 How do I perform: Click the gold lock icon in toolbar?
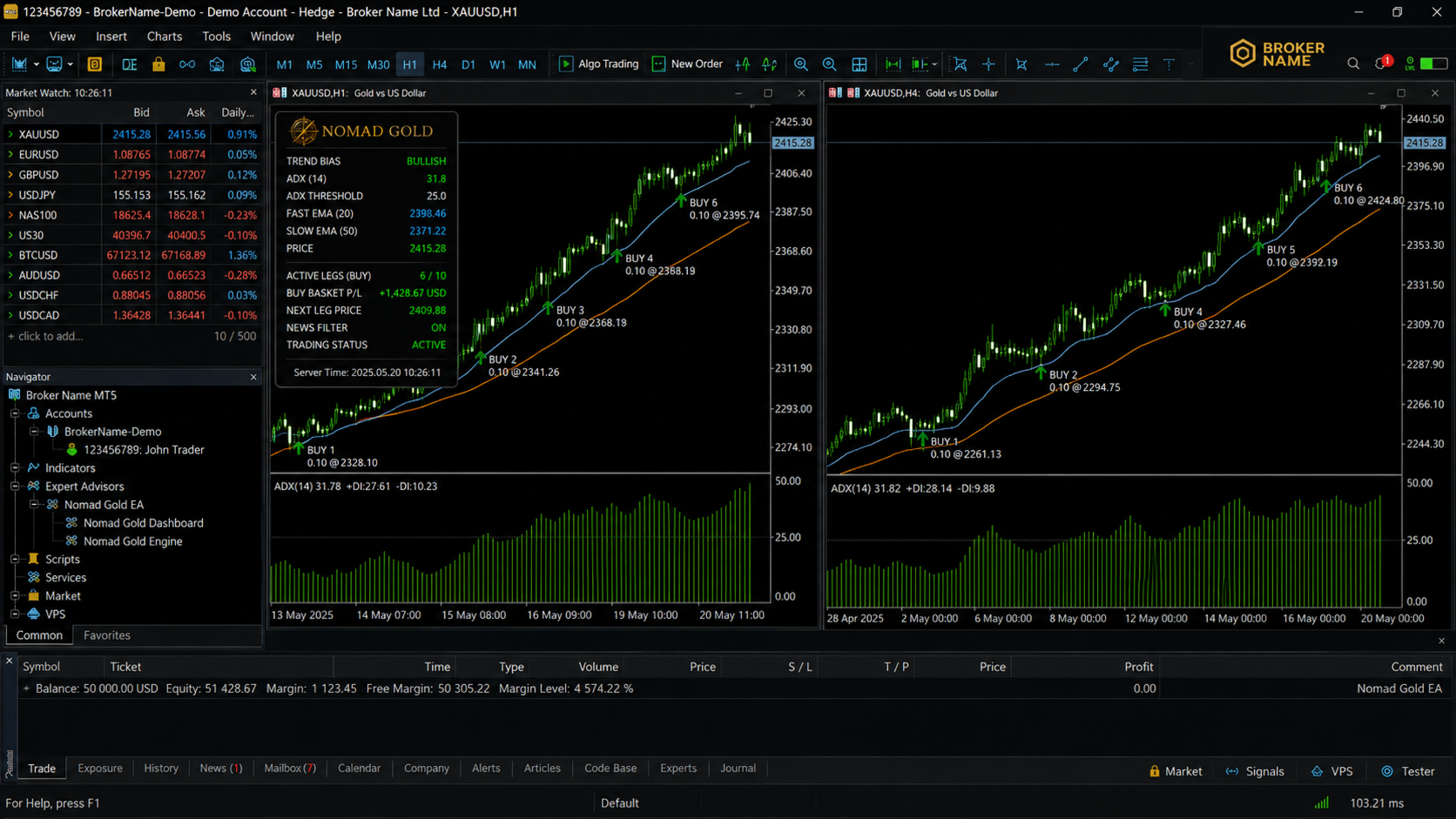pyautogui.click(x=158, y=64)
